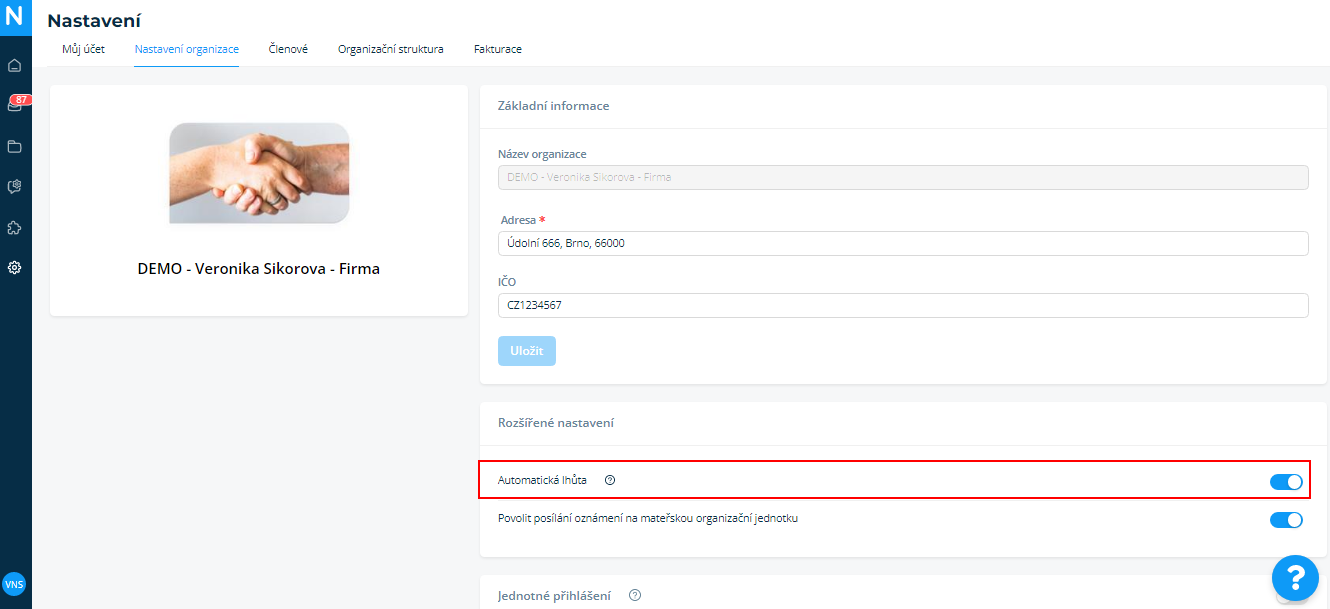Open the Členové tab
The image size is (1330, 609).
point(288,49)
